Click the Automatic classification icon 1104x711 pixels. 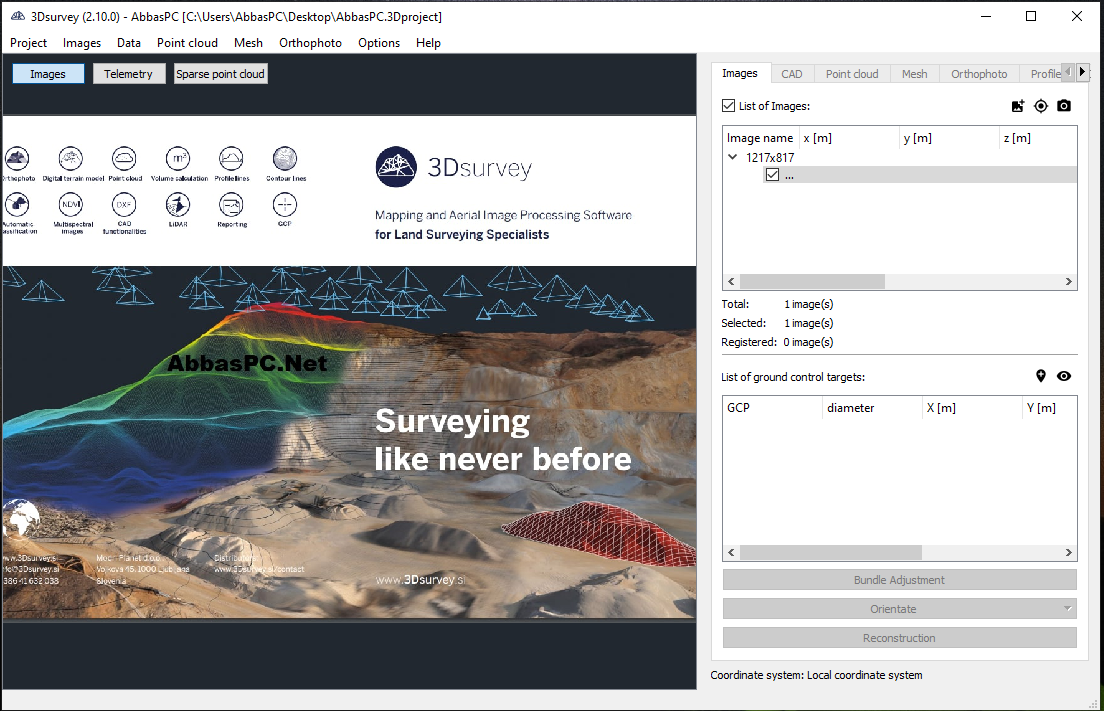[x=18, y=205]
